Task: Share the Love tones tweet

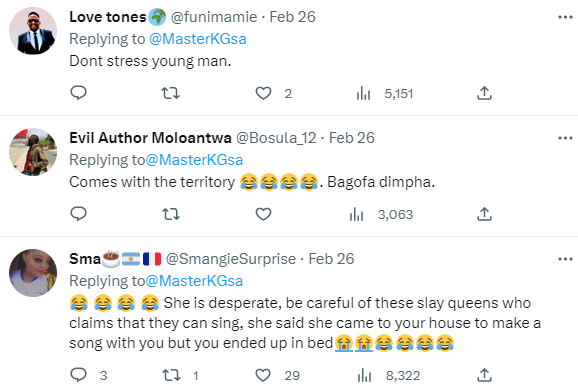Action: click(484, 93)
